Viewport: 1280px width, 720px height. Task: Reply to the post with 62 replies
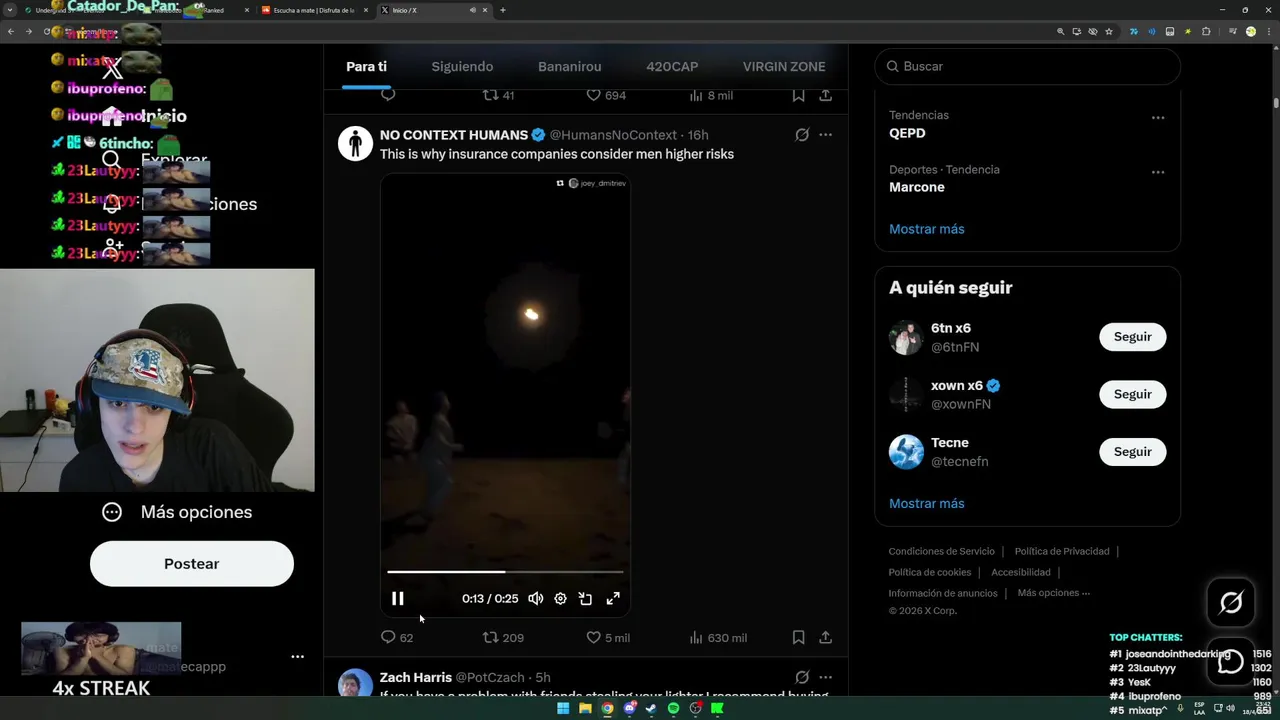396,637
